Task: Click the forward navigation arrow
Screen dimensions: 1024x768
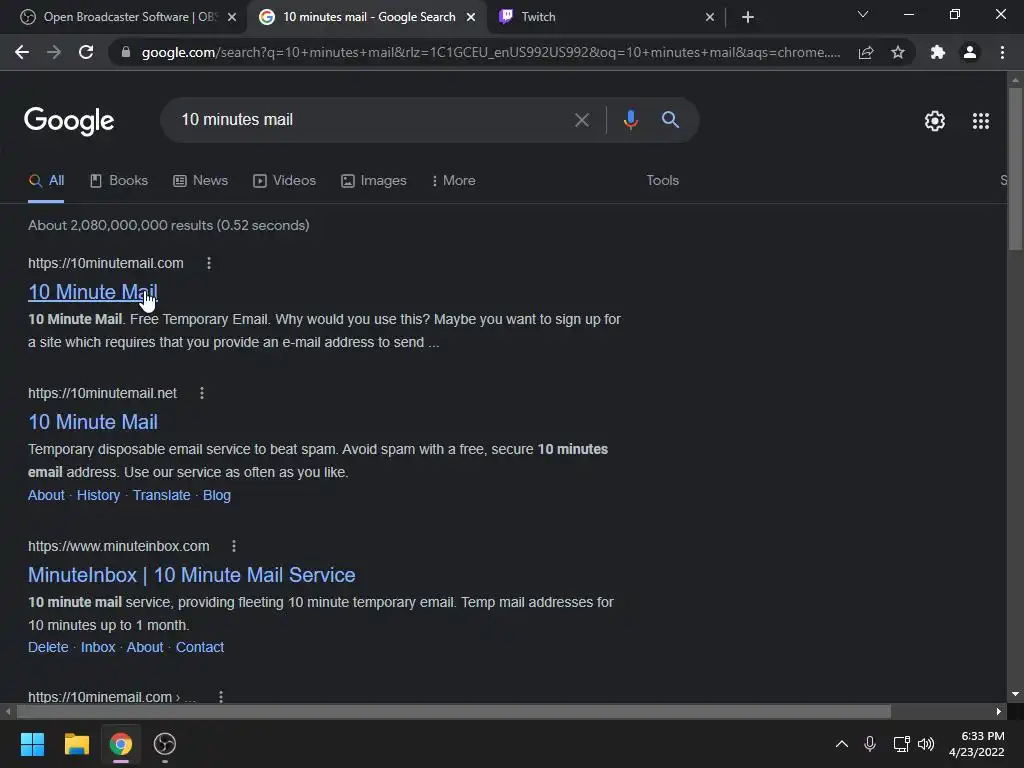Action: tap(54, 52)
